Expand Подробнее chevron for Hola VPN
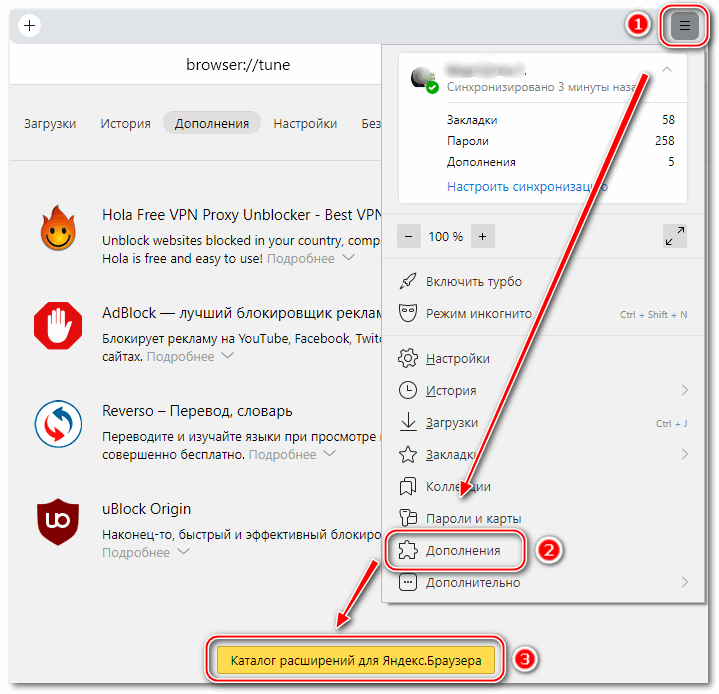The width and height of the screenshot is (719, 694). [x=349, y=257]
